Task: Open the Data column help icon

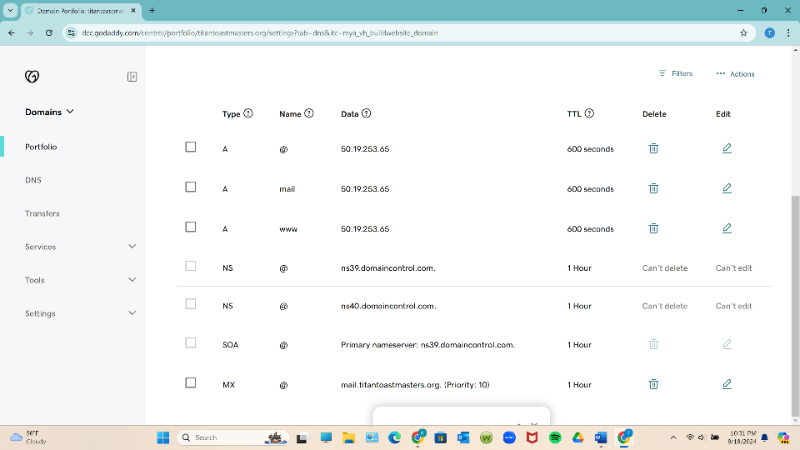Action: coord(366,113)
